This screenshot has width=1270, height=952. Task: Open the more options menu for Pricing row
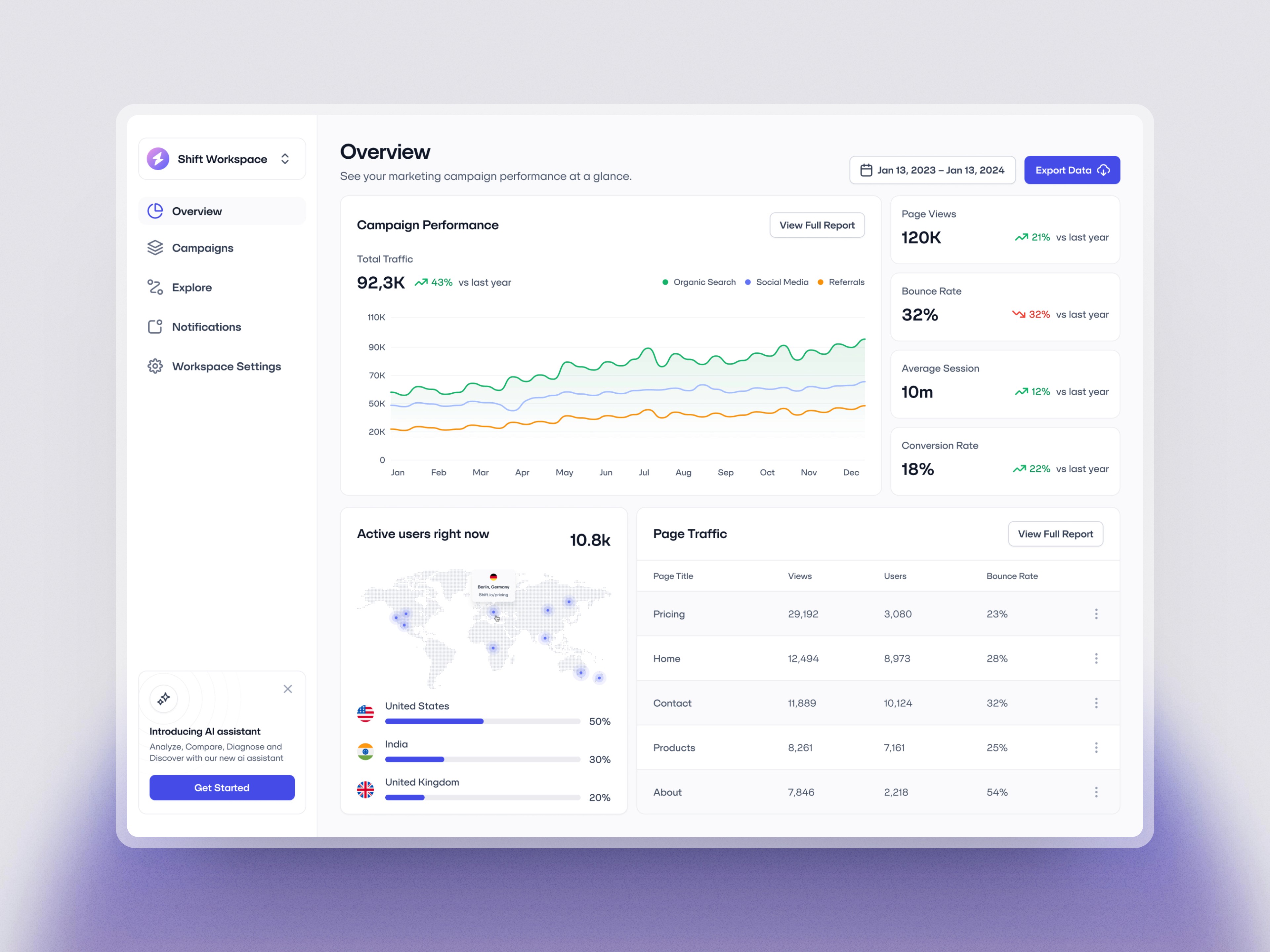[x=1096, y=614]
